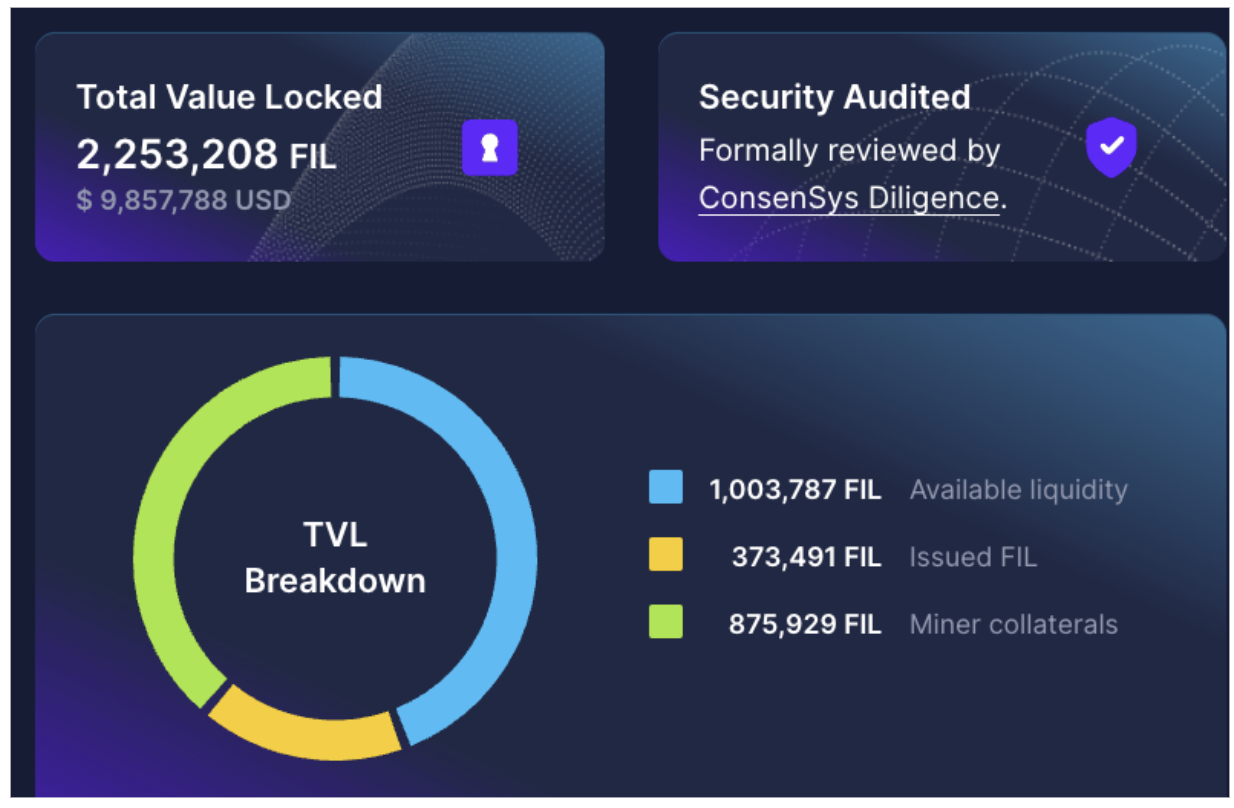
Task: Open the ConsenSys Diligence link
Action: (848, 198)
